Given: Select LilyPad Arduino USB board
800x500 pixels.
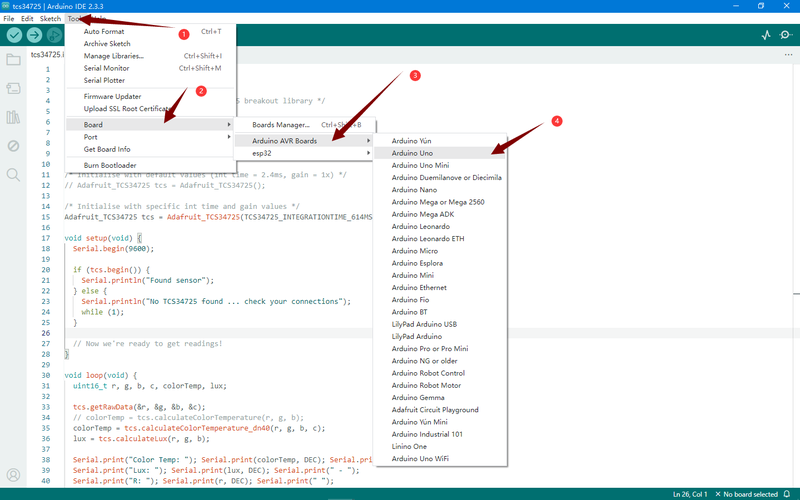Looking at the screenshot, I should (x=440, y=324).
